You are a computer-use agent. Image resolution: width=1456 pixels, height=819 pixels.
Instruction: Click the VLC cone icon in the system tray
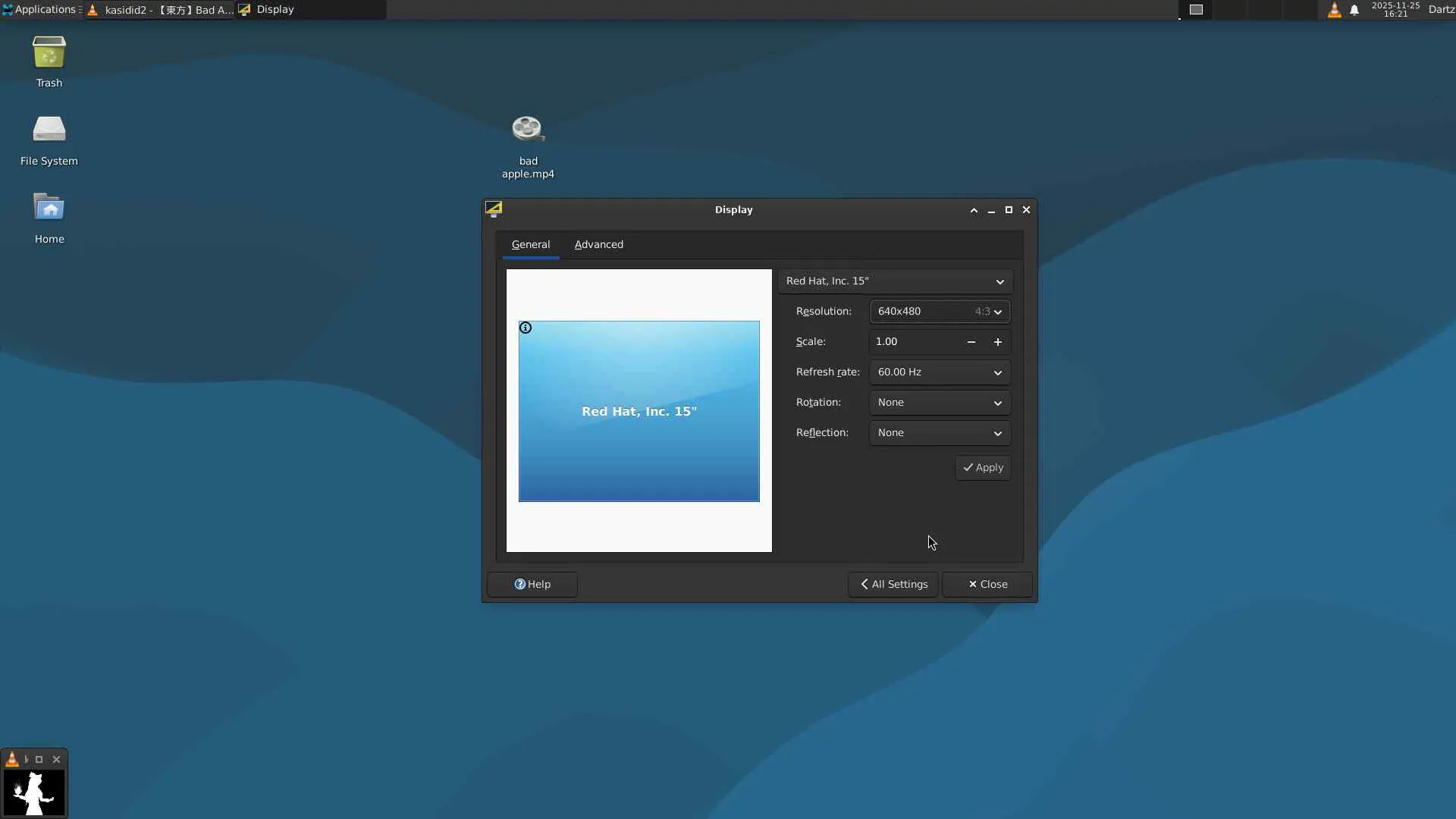click(x=1334, y=10)
